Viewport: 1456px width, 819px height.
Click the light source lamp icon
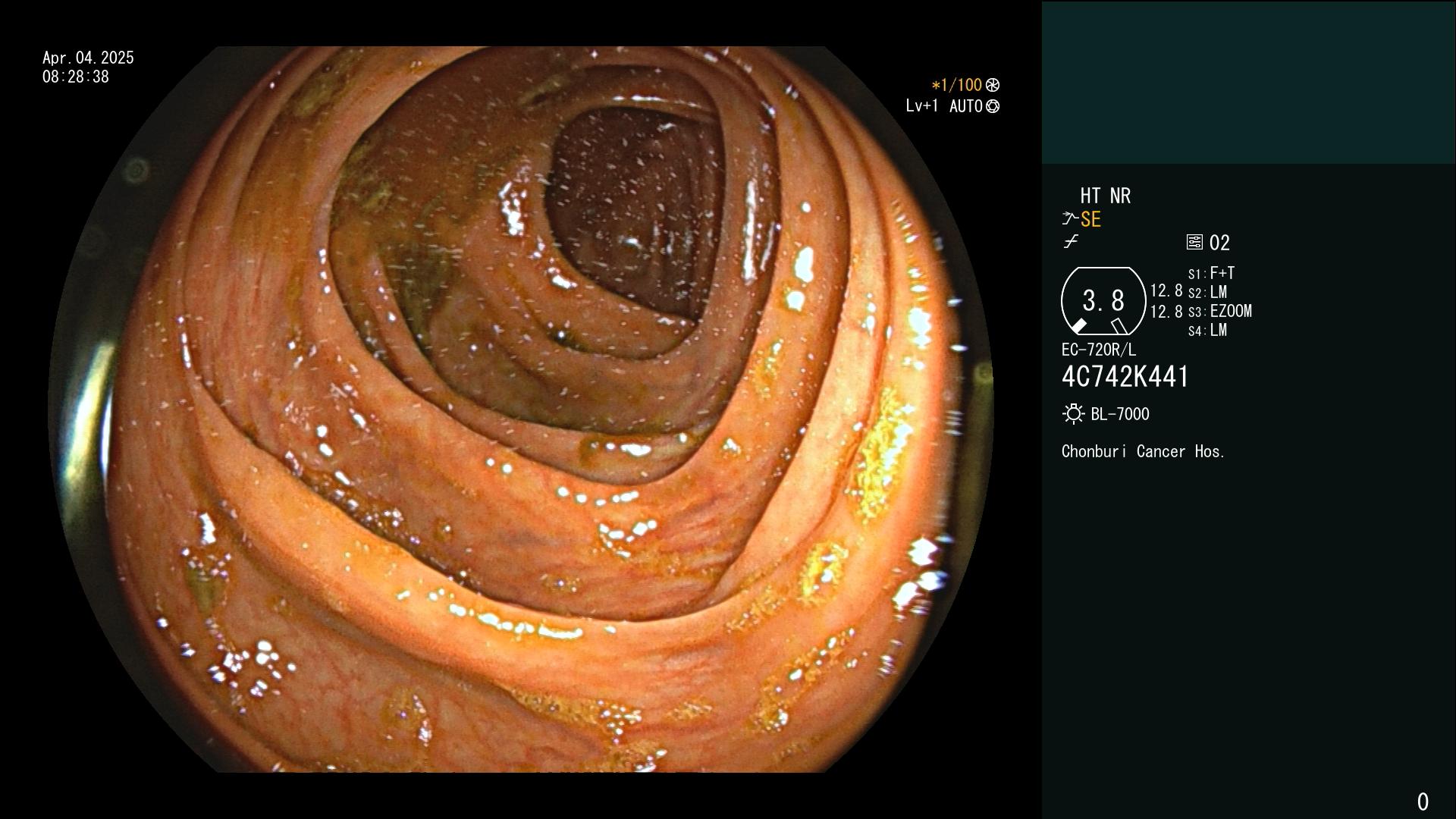click(1073, 414)
